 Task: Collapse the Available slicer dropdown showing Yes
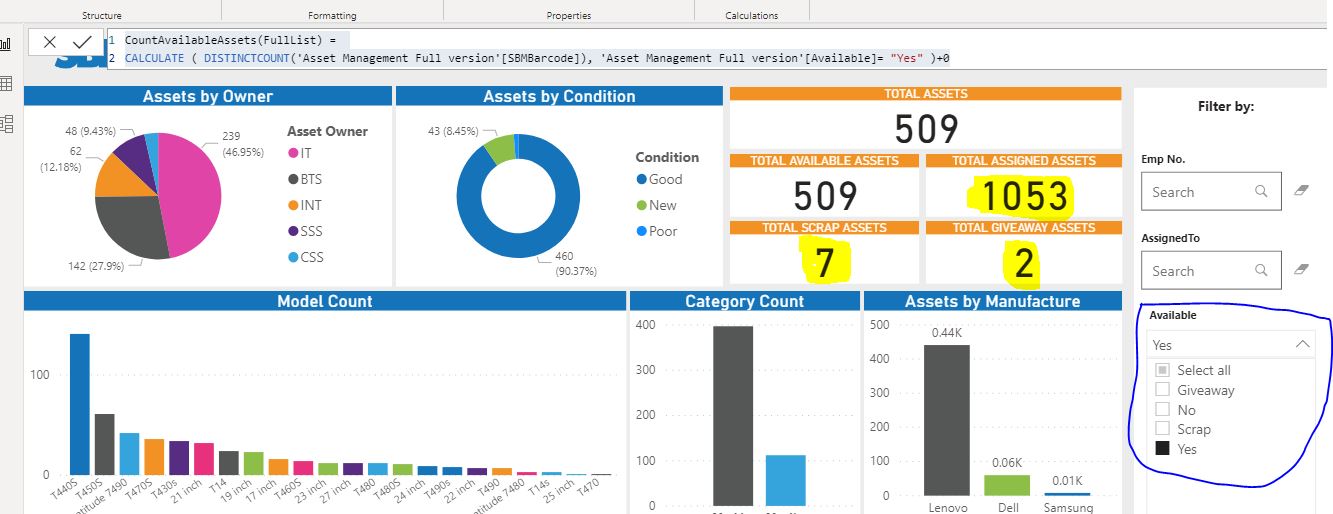point(1302,344)
